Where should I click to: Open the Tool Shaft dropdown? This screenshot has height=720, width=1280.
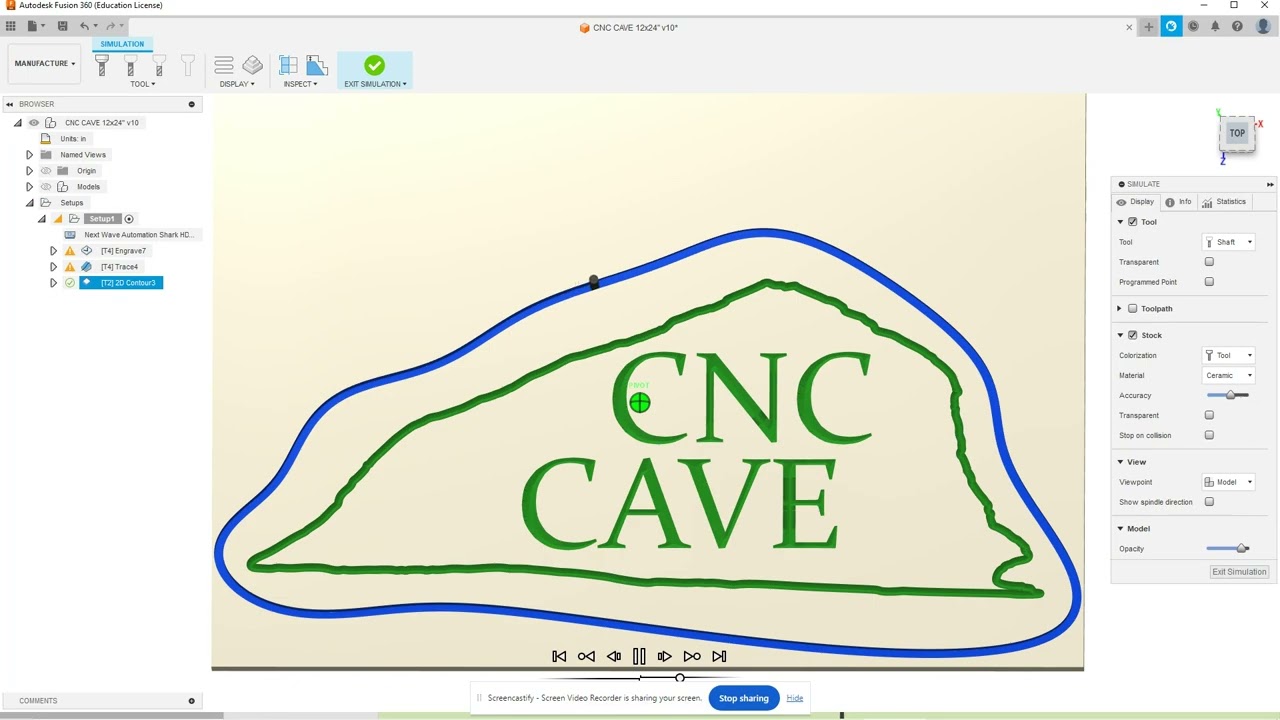pos(1228,242)
